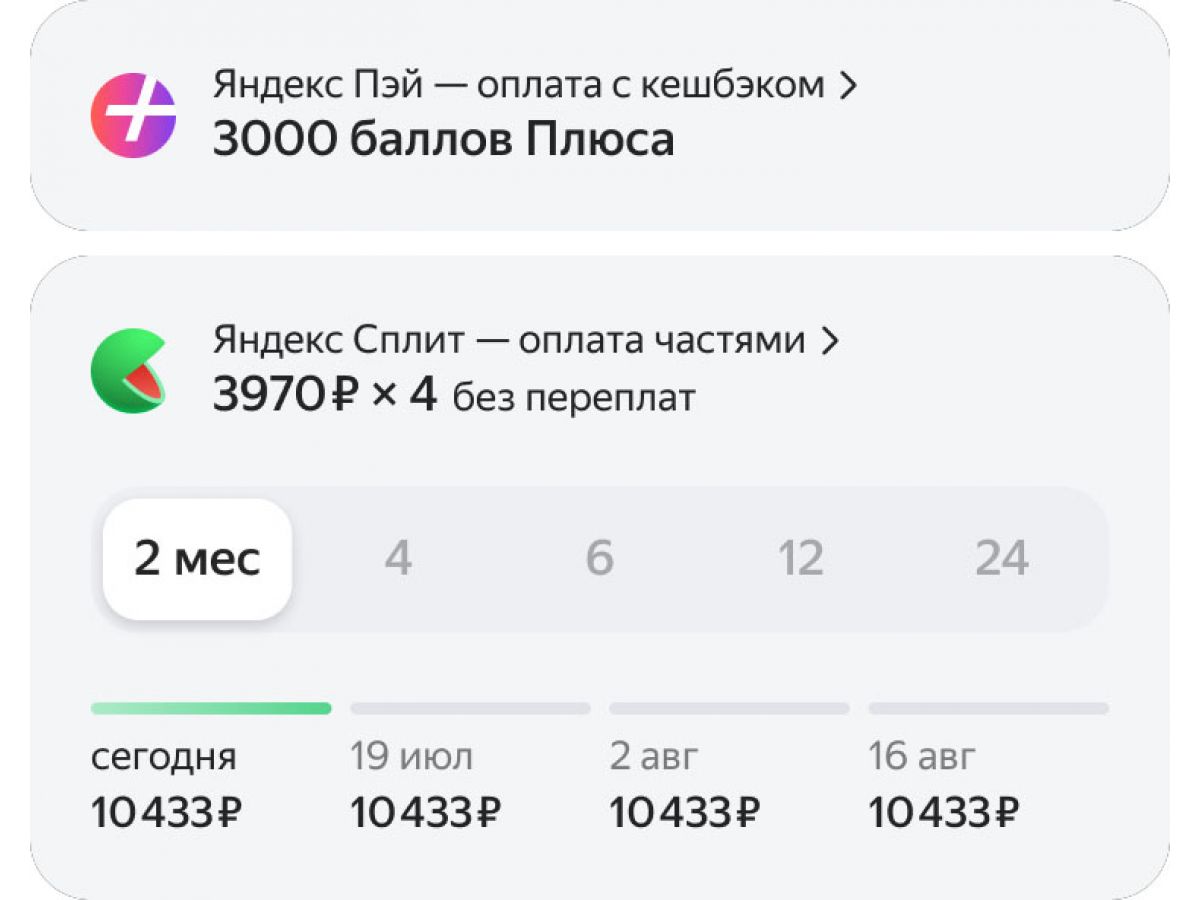Click the 3970 ₽ × 4 amount text
1200x900 pixels.
pos(325,396)
